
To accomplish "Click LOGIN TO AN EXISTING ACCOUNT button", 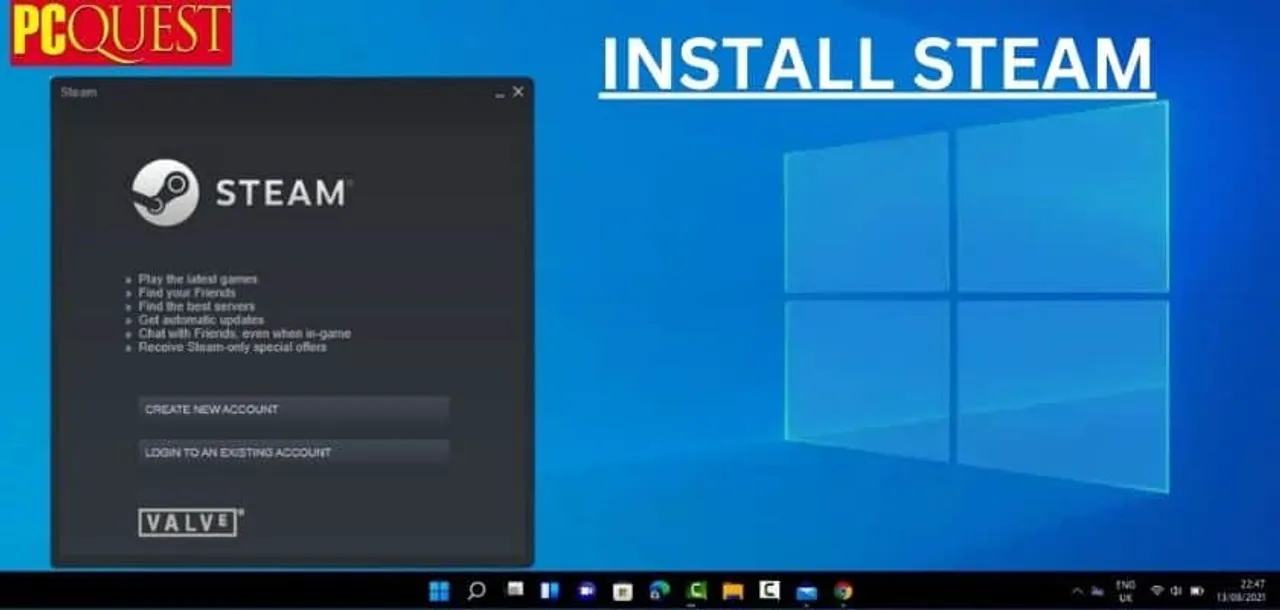I will click(x=293, y=452).
